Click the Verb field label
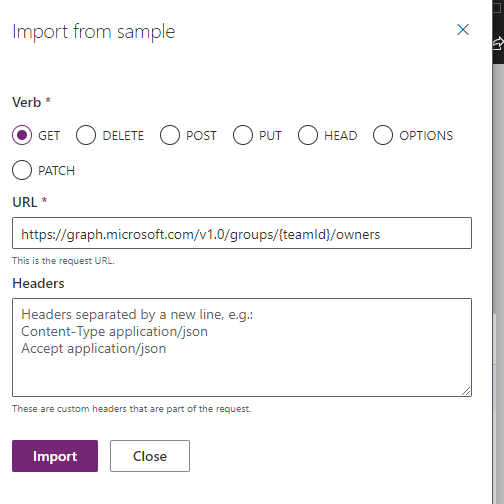 coord(27,102)
